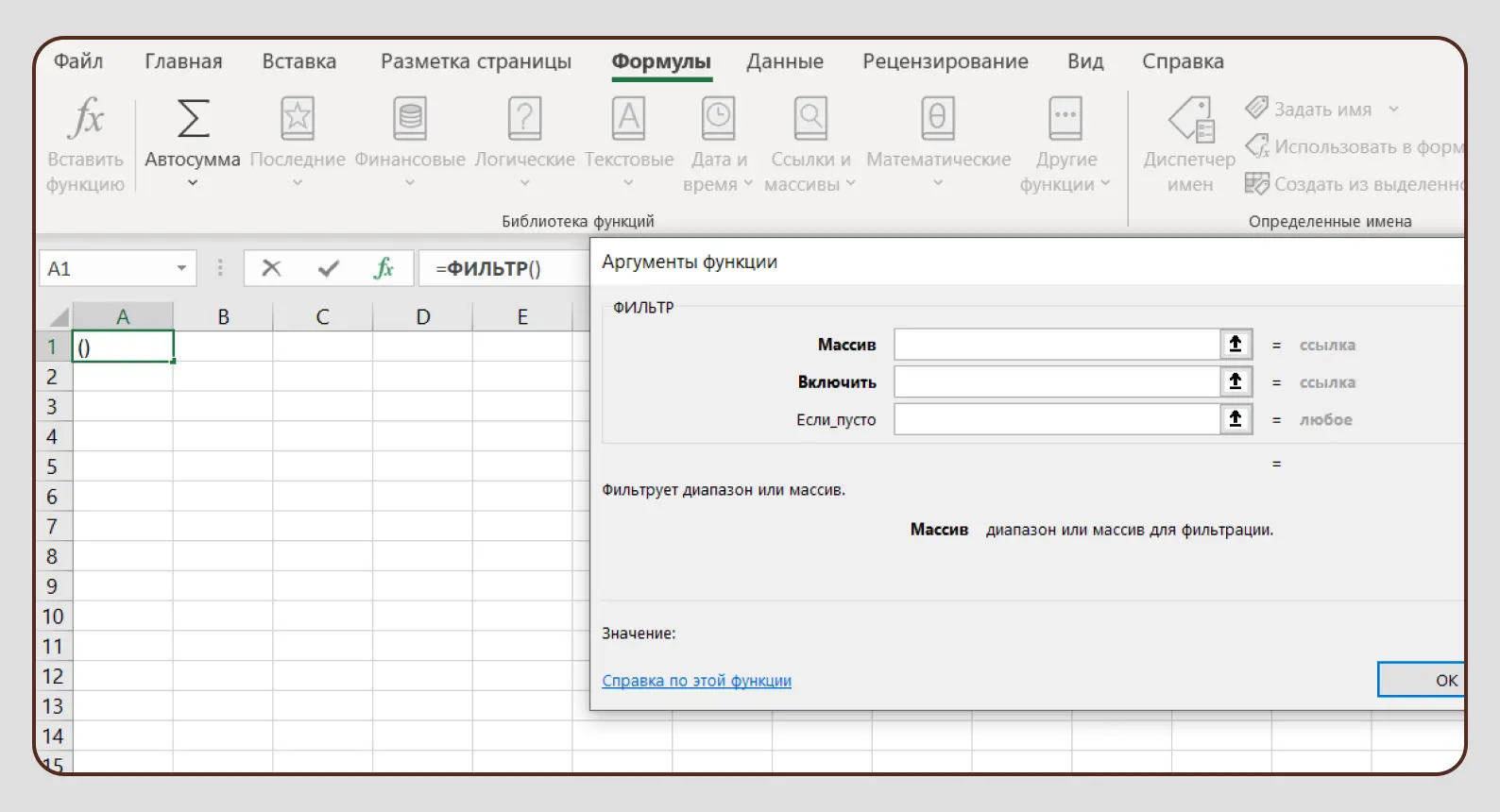Select row 10 header

pyautogui.click(x=53, y=617)
